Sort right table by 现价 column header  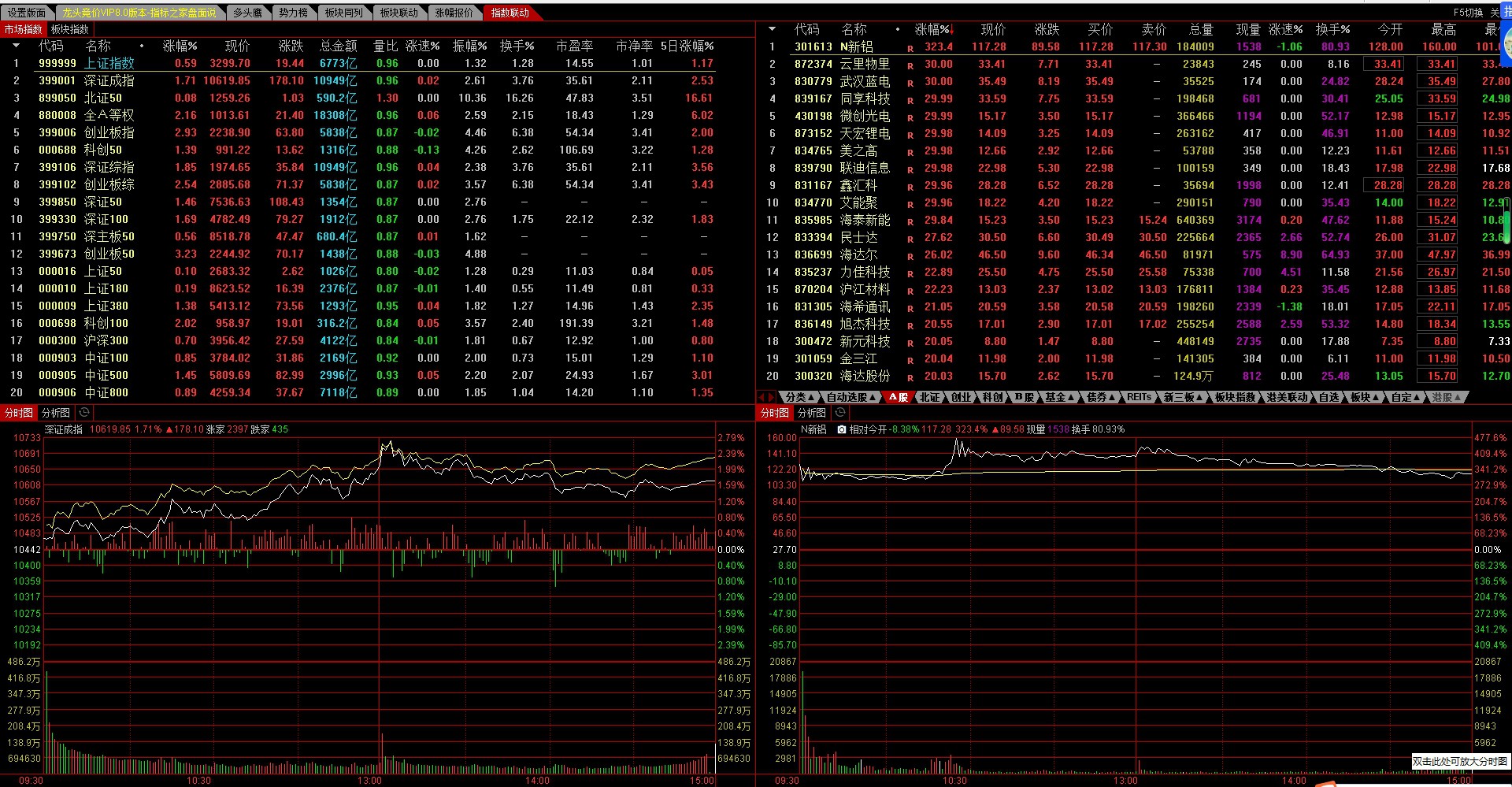(x=993, y=29)
